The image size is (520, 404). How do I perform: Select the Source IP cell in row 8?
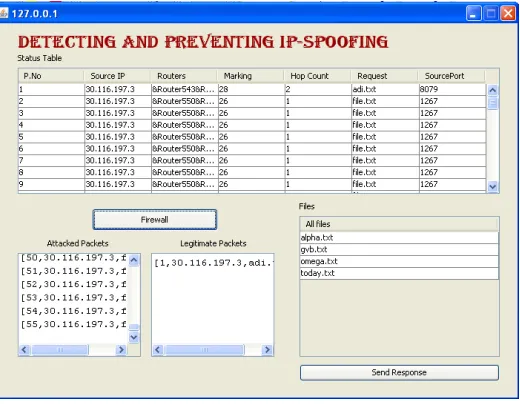(x=118, y=172)
